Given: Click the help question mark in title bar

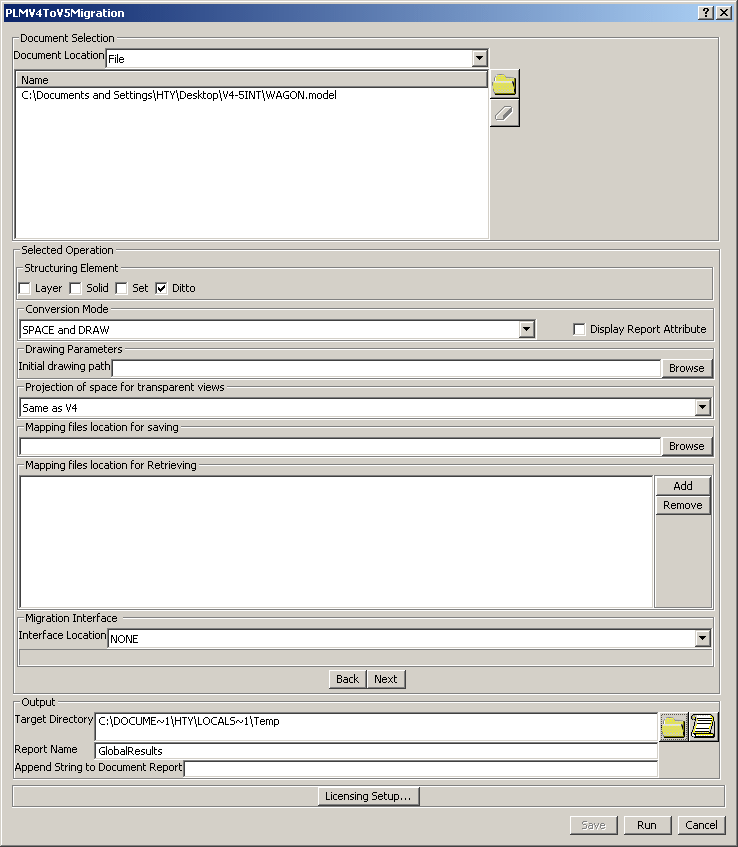Looking at the screenshot, I should point(706,13).
